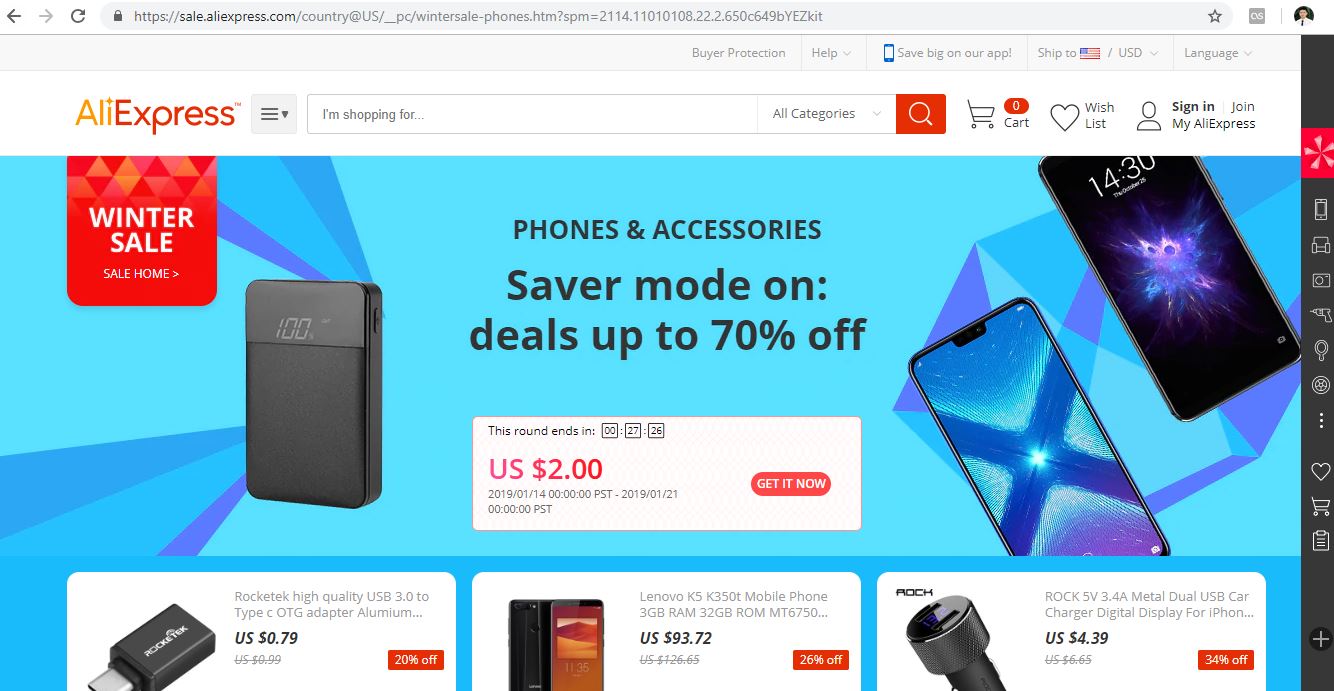Screen dimensions: 1334x691
Task: Expand the Help menu dropdown
Action: (x=831, y=53)
